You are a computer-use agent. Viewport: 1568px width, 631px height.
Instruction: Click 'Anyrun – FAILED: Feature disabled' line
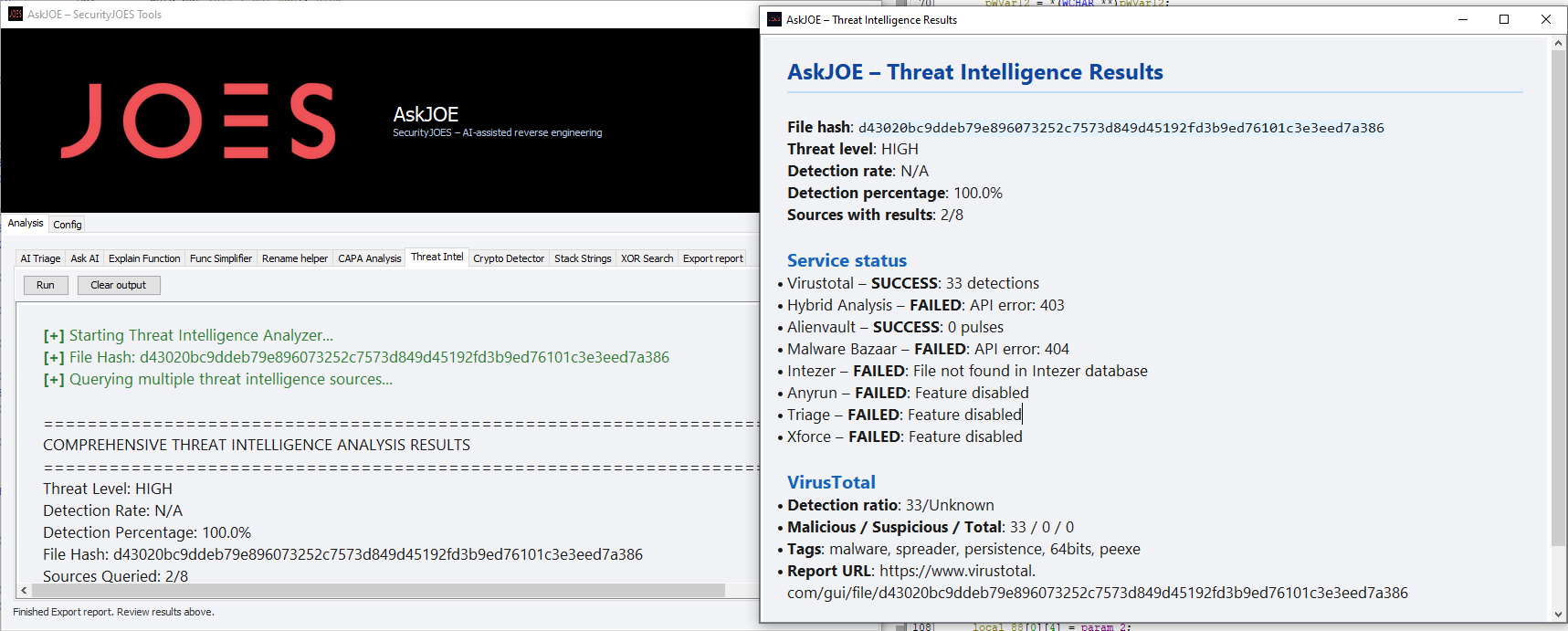tap(908, 393)
